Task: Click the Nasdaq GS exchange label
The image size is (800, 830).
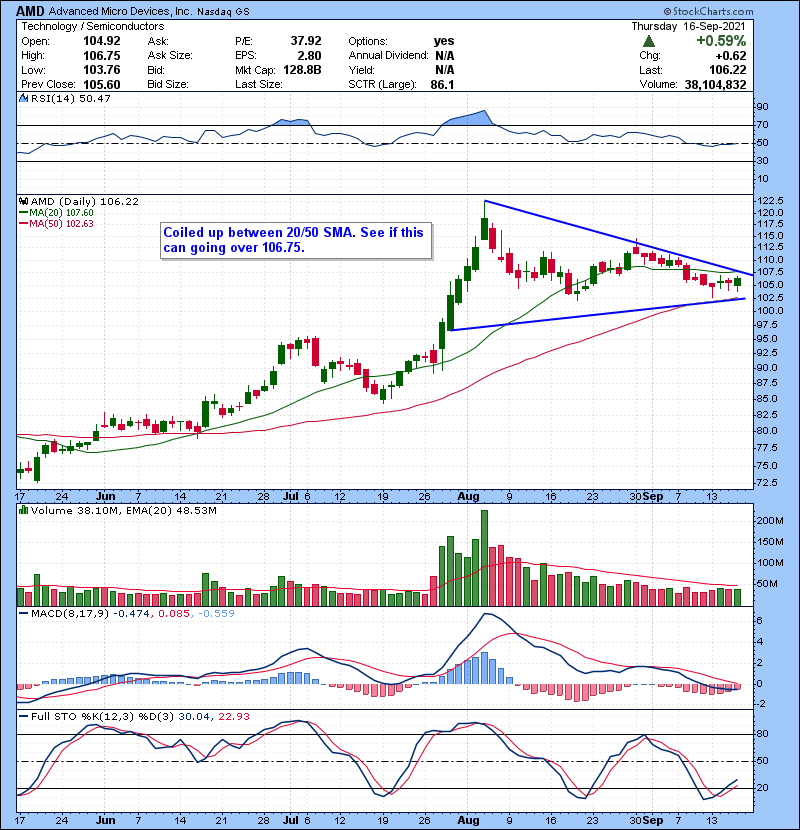Action: click(223, 12)
